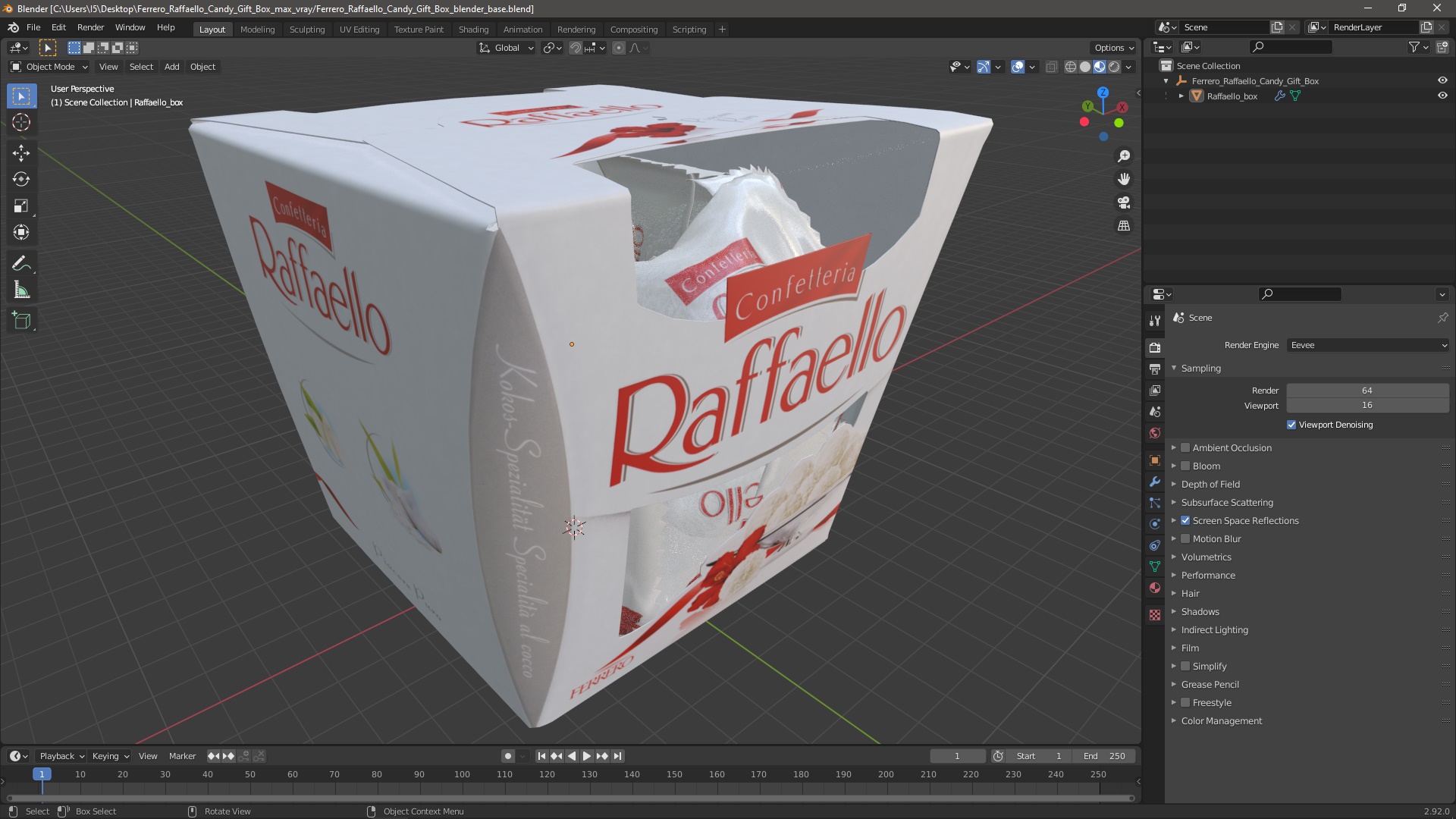Activate the Move tool

[21, 152]
